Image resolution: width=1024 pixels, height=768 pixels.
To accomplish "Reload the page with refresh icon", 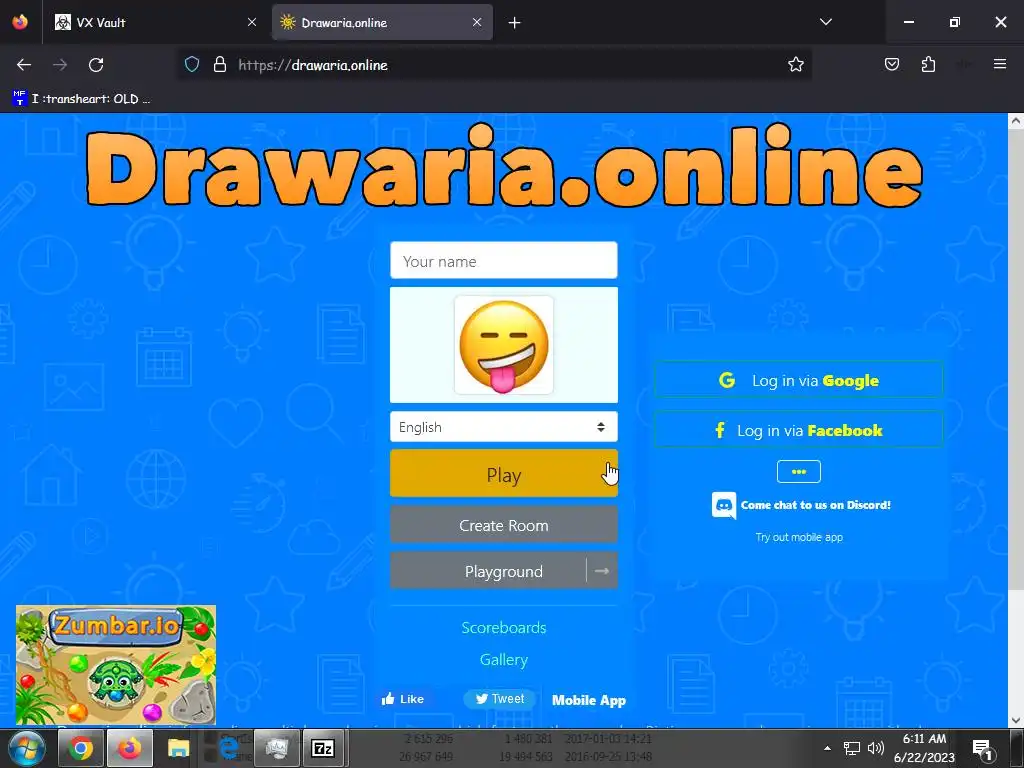I will (x=96, y=65).
